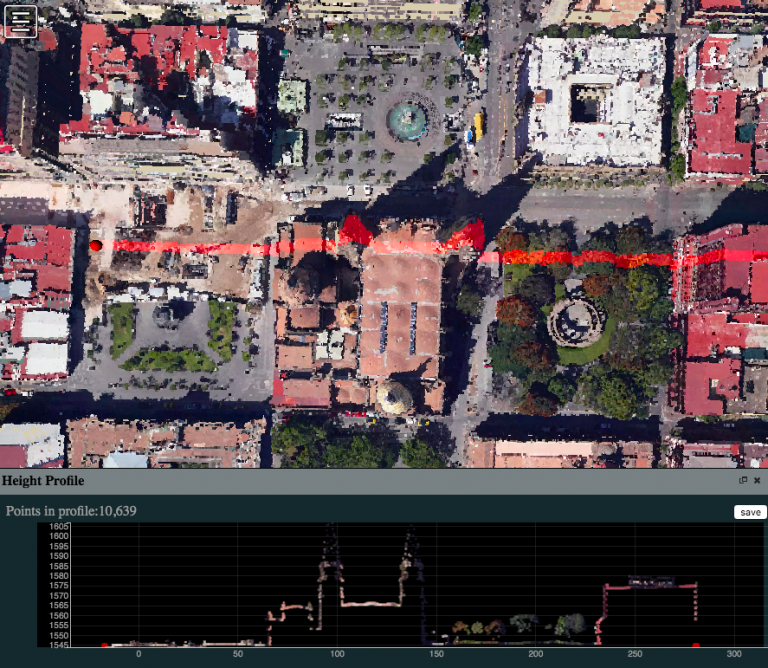Click the 150 distance axis label
This screenshot has width=768, height=668.
[436, 654]
